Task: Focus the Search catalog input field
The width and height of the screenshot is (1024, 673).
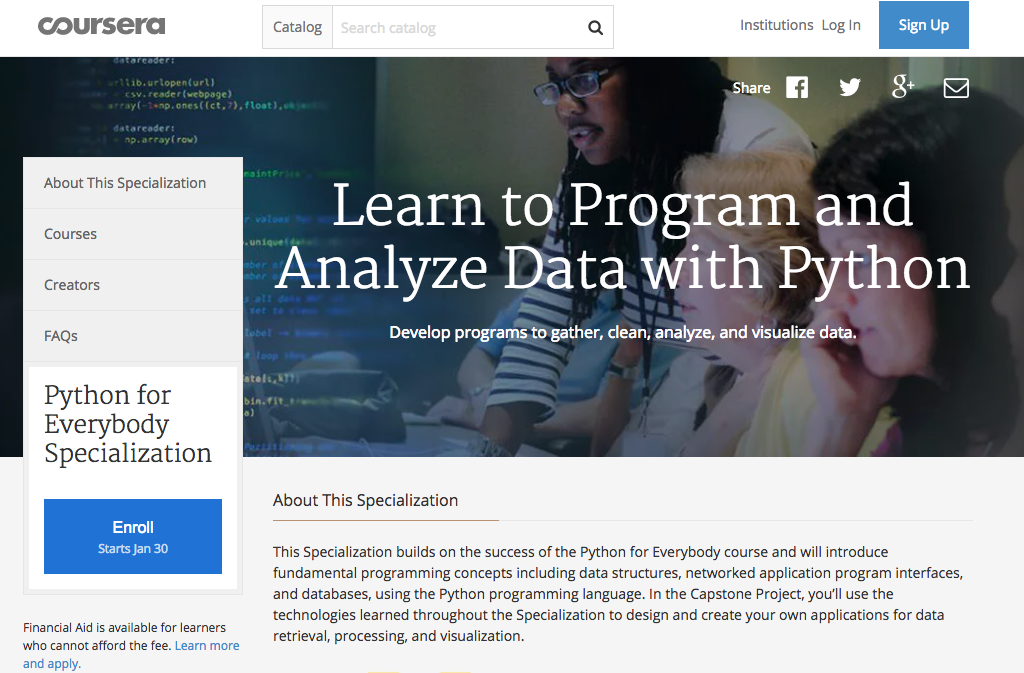Action: tap(455, 28)
